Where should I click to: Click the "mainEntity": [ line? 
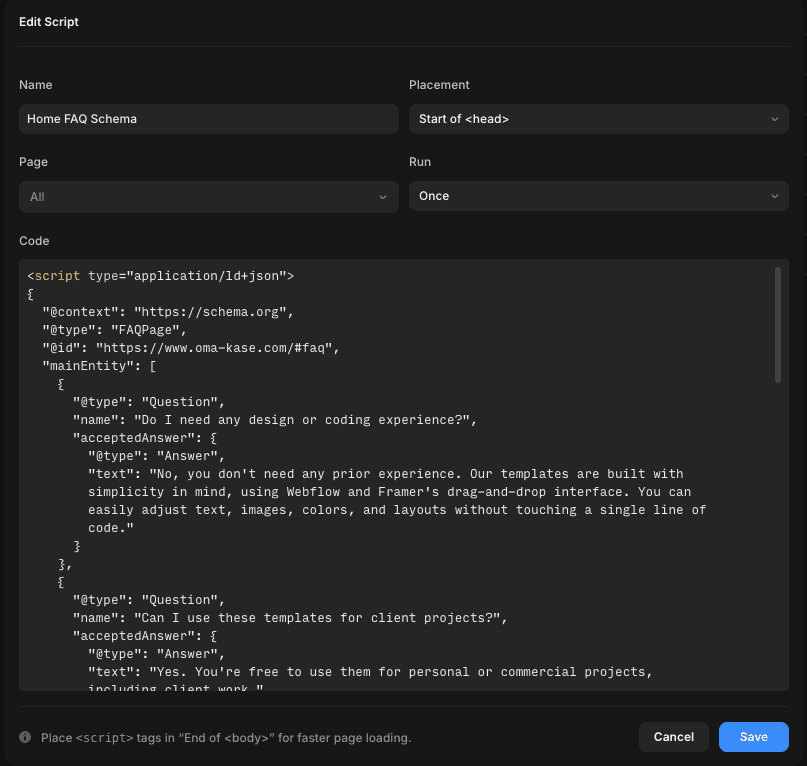[99, 366]
